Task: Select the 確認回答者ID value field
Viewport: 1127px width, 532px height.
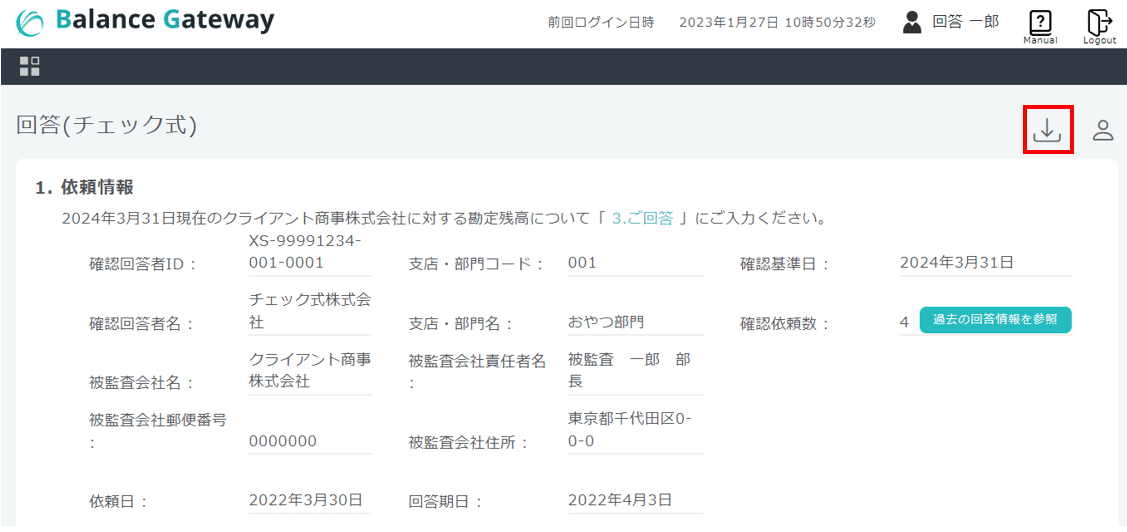Action: pyautogui.click(x=309, y=253)
